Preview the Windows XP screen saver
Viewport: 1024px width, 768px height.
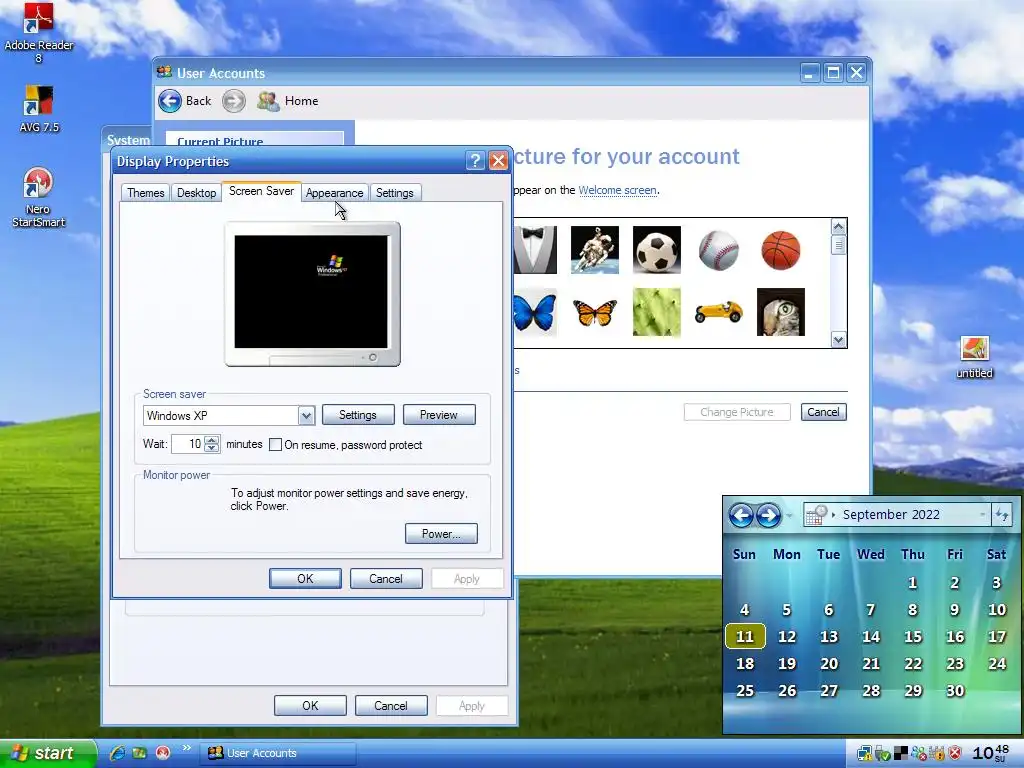click(x=439, y=415)
